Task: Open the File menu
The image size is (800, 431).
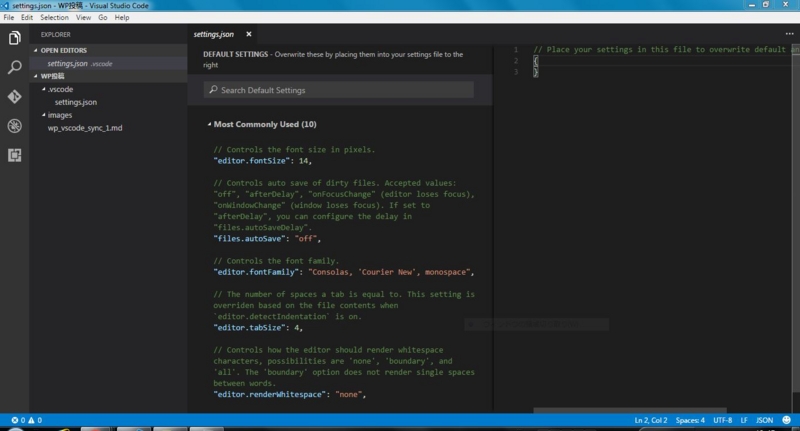Action: pos(9,17)
